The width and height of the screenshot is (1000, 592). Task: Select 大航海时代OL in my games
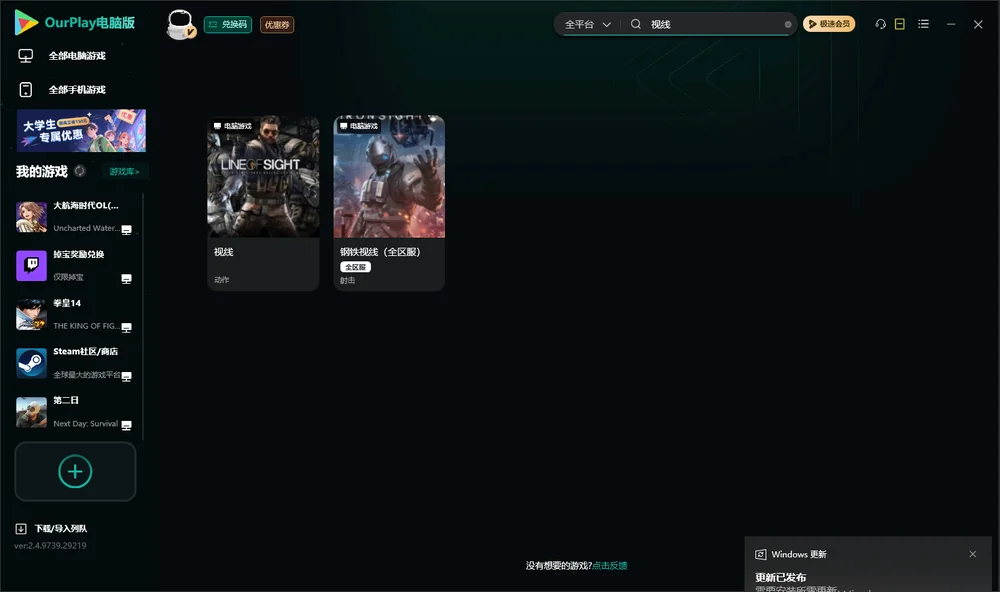click(74, 217)
